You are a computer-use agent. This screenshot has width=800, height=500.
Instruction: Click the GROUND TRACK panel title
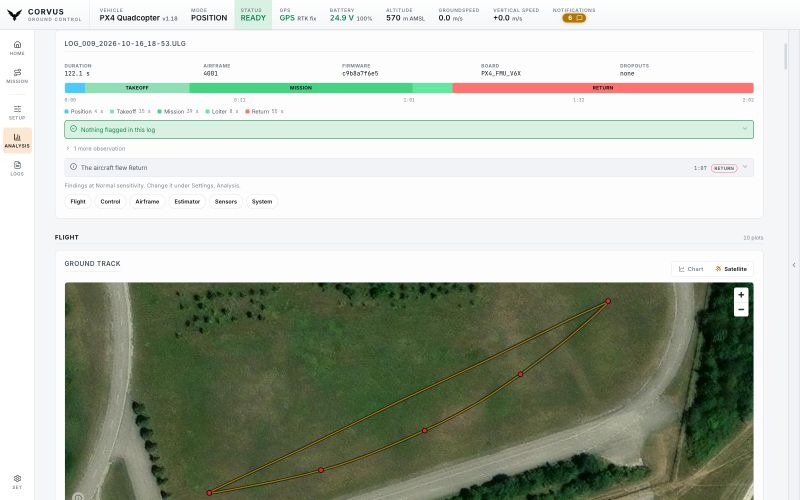click(x=92, y=263)
